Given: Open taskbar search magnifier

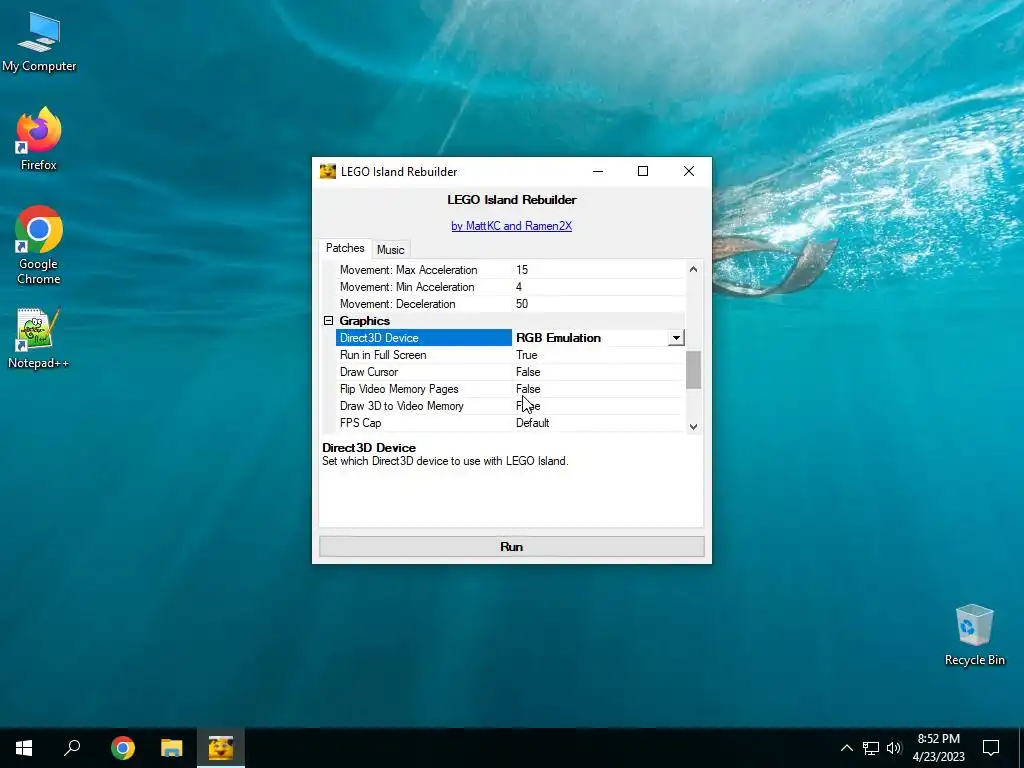Looking at the screenshot, I should click(72, 748).
